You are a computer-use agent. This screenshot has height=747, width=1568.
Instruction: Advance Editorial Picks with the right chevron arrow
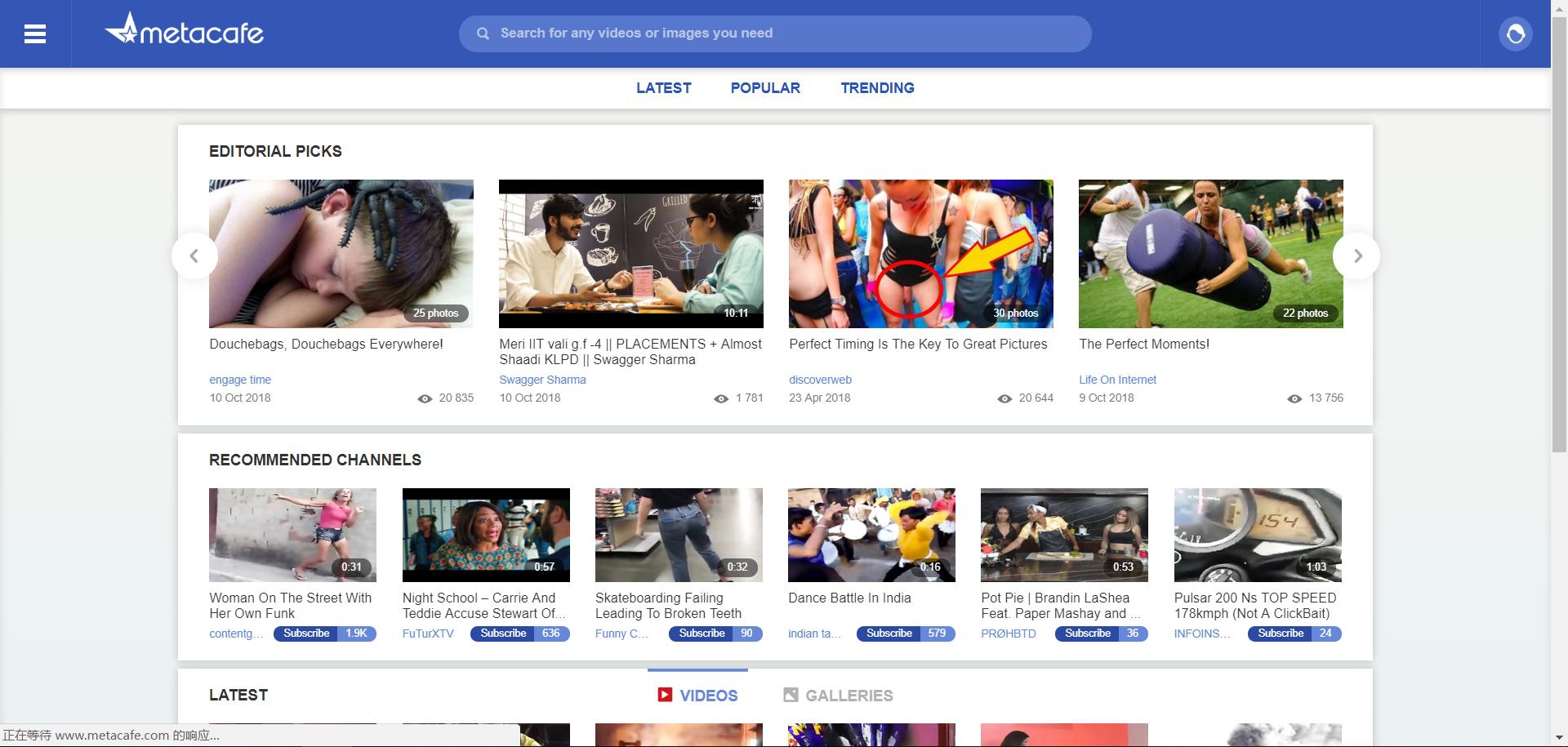click(x=1356, y=256)
